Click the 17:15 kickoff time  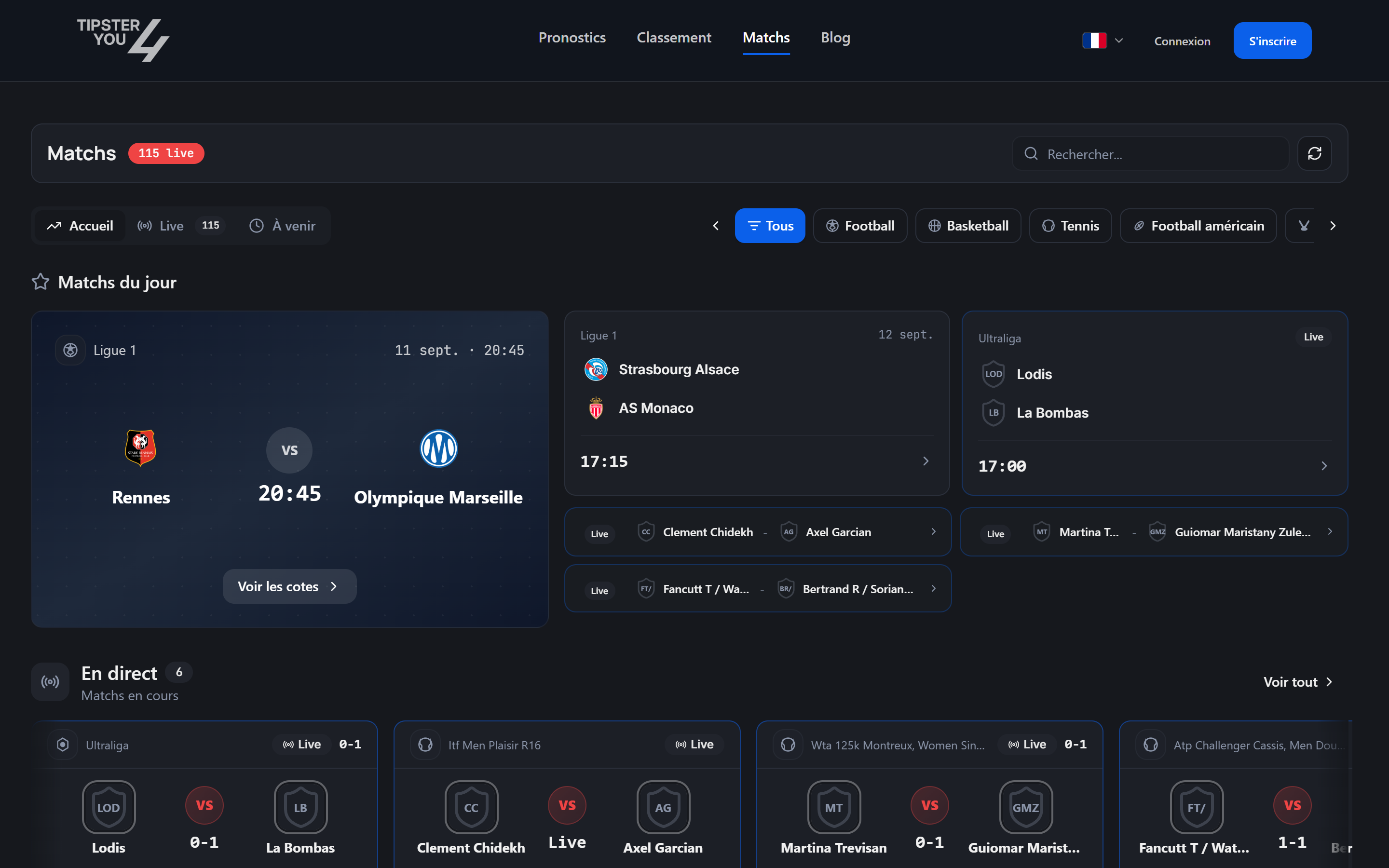pyautogui.click(x=604, y=461)
